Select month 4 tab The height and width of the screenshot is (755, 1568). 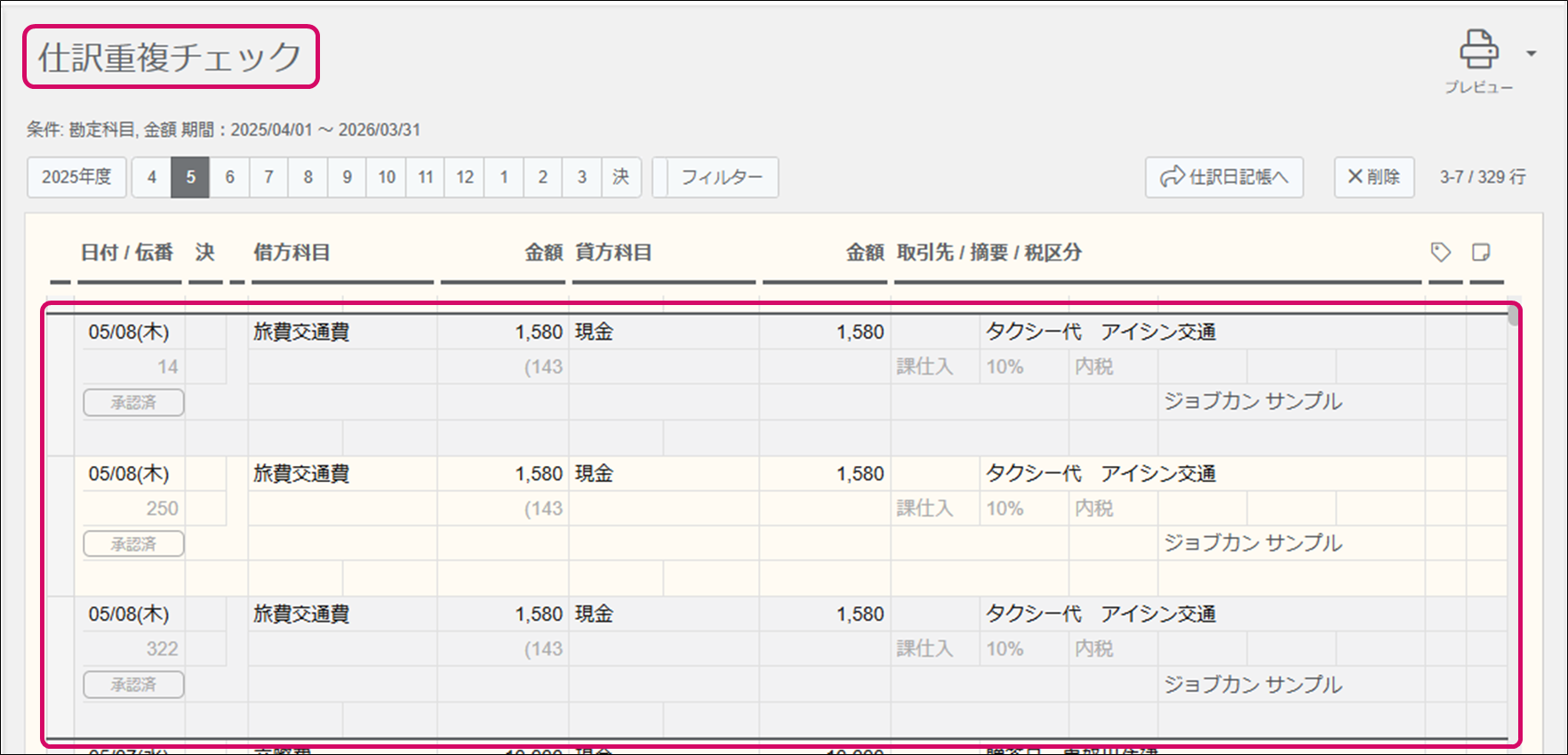pos(152,177)
